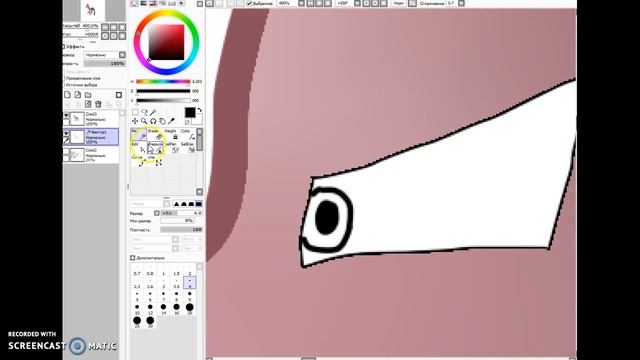Click the black foreground color swatch
This screenshot has width=640, height=360.
pos(190,112)
